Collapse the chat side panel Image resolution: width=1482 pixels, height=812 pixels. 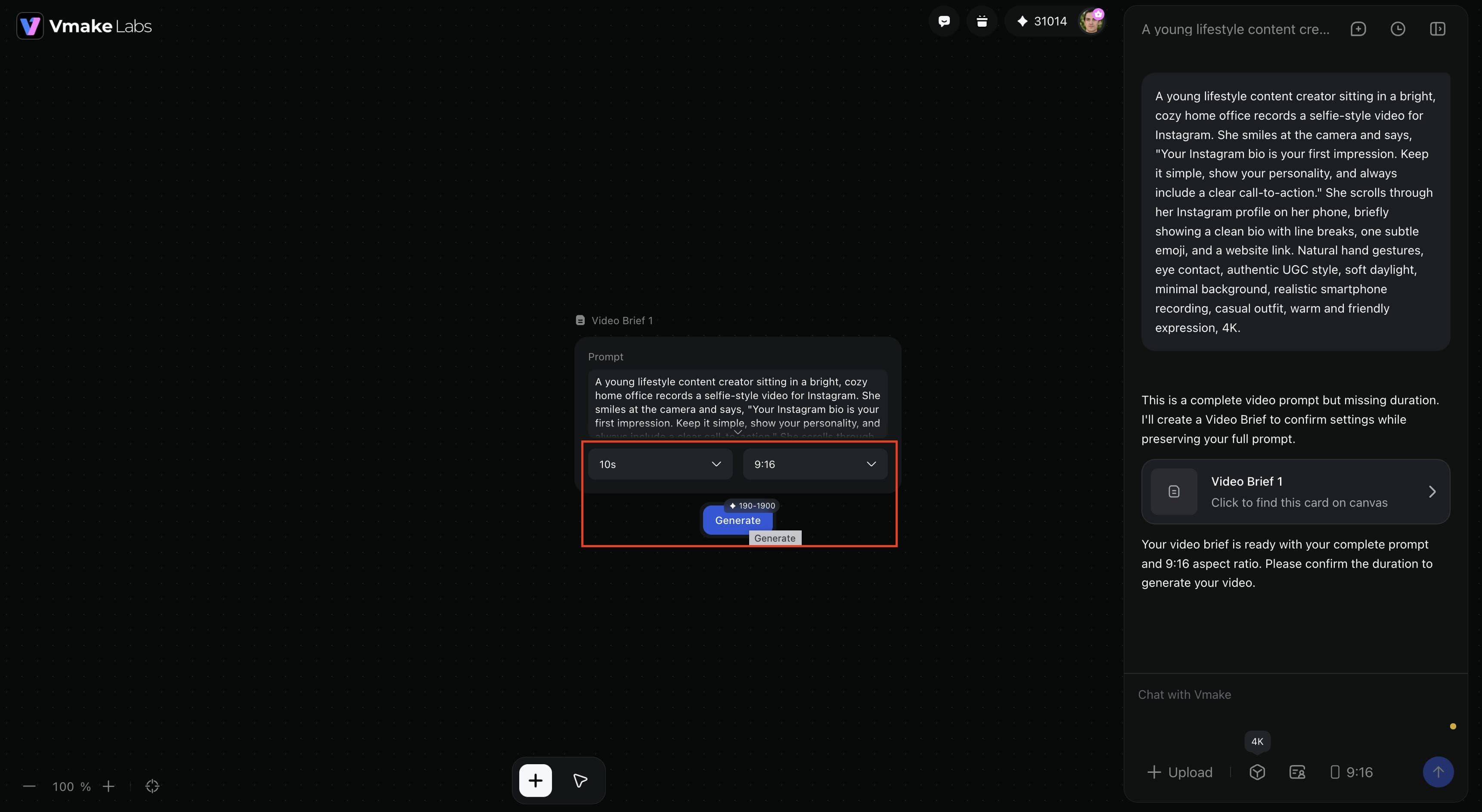[x=1437, y=29]
